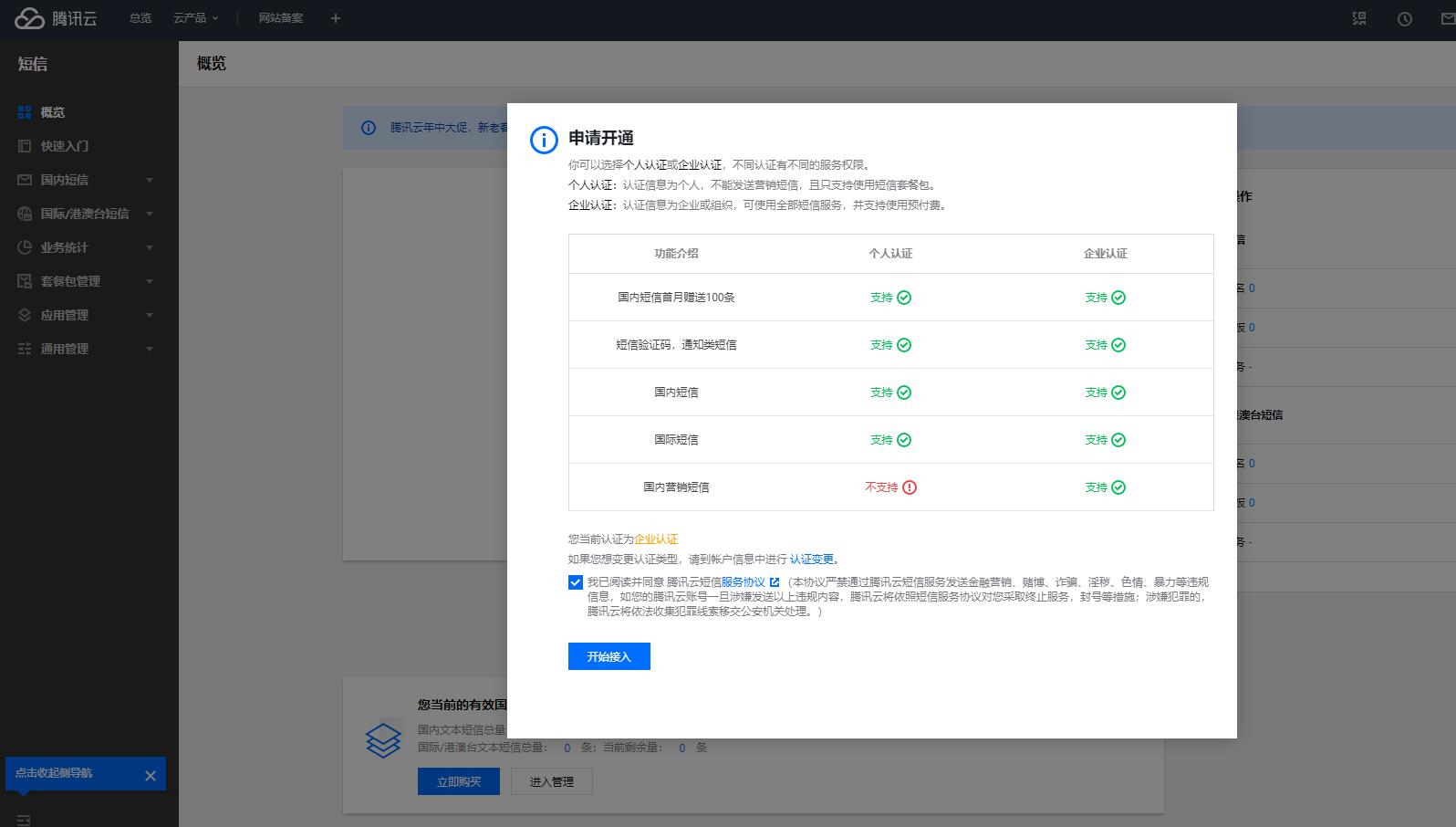Expand the 套餐包管理 sidebar section
1456x827 pixels.
click(x=150, y=281)
